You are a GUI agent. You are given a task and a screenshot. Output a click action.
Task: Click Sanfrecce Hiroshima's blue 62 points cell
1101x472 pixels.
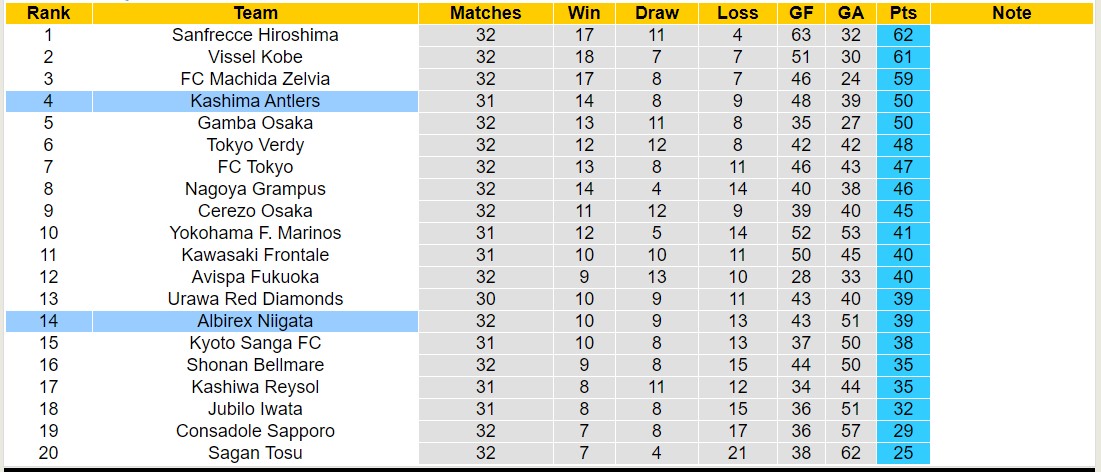(903, 35)
